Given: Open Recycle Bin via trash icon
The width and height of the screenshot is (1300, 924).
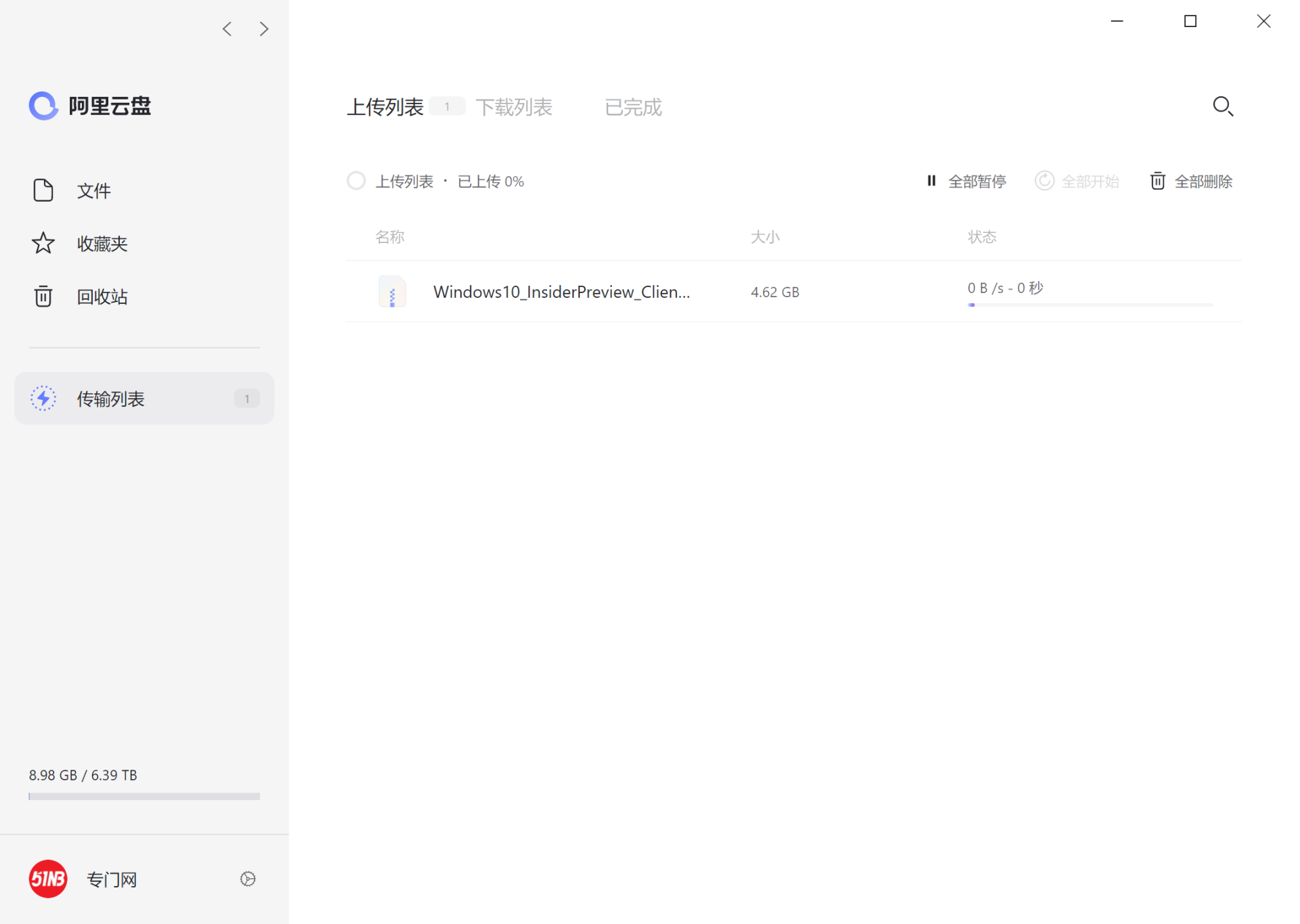Looking at the screenshot, I should 43,296.
